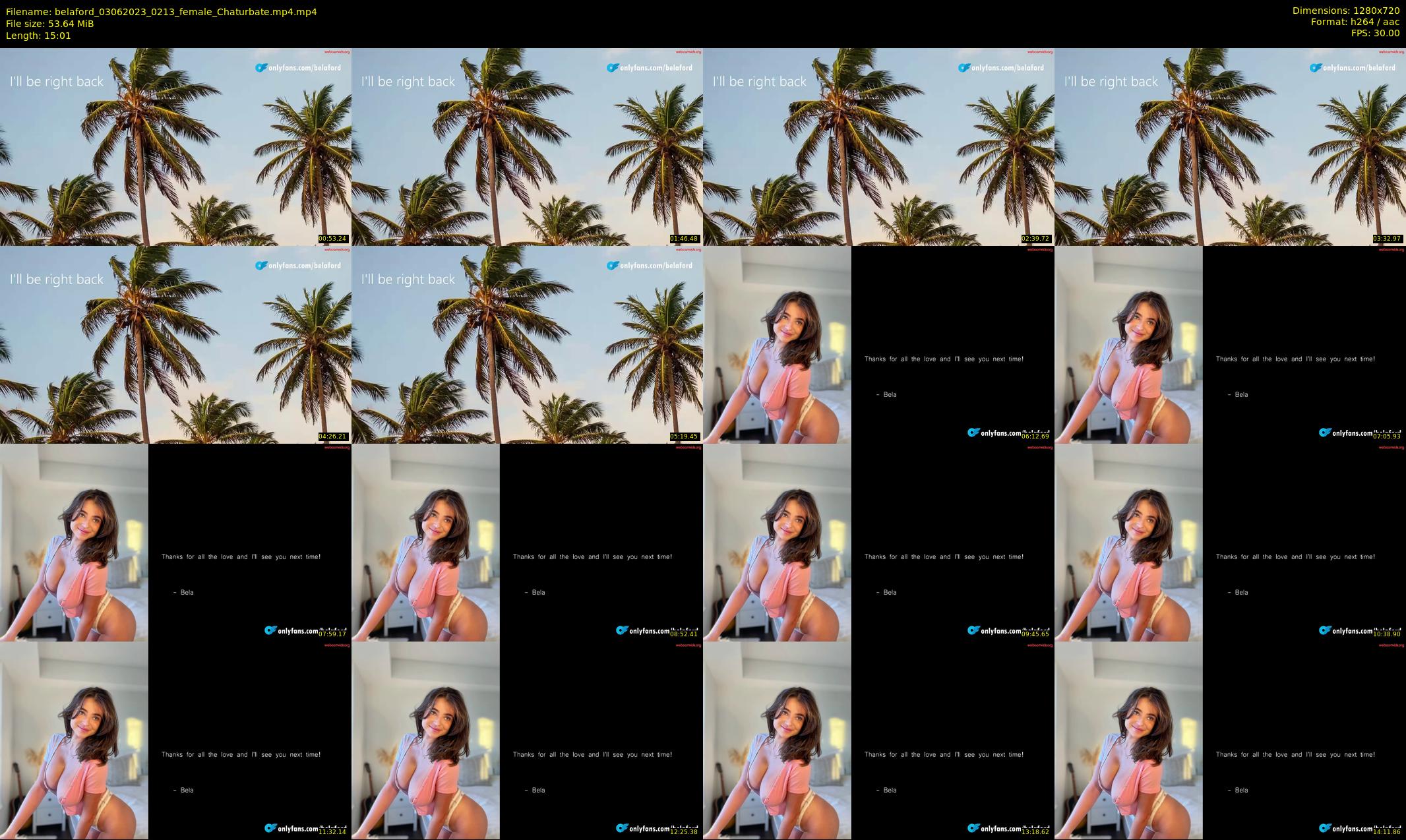
Task: Choose the last frame at 14:11.86
Action: (x=1230, y=740)
